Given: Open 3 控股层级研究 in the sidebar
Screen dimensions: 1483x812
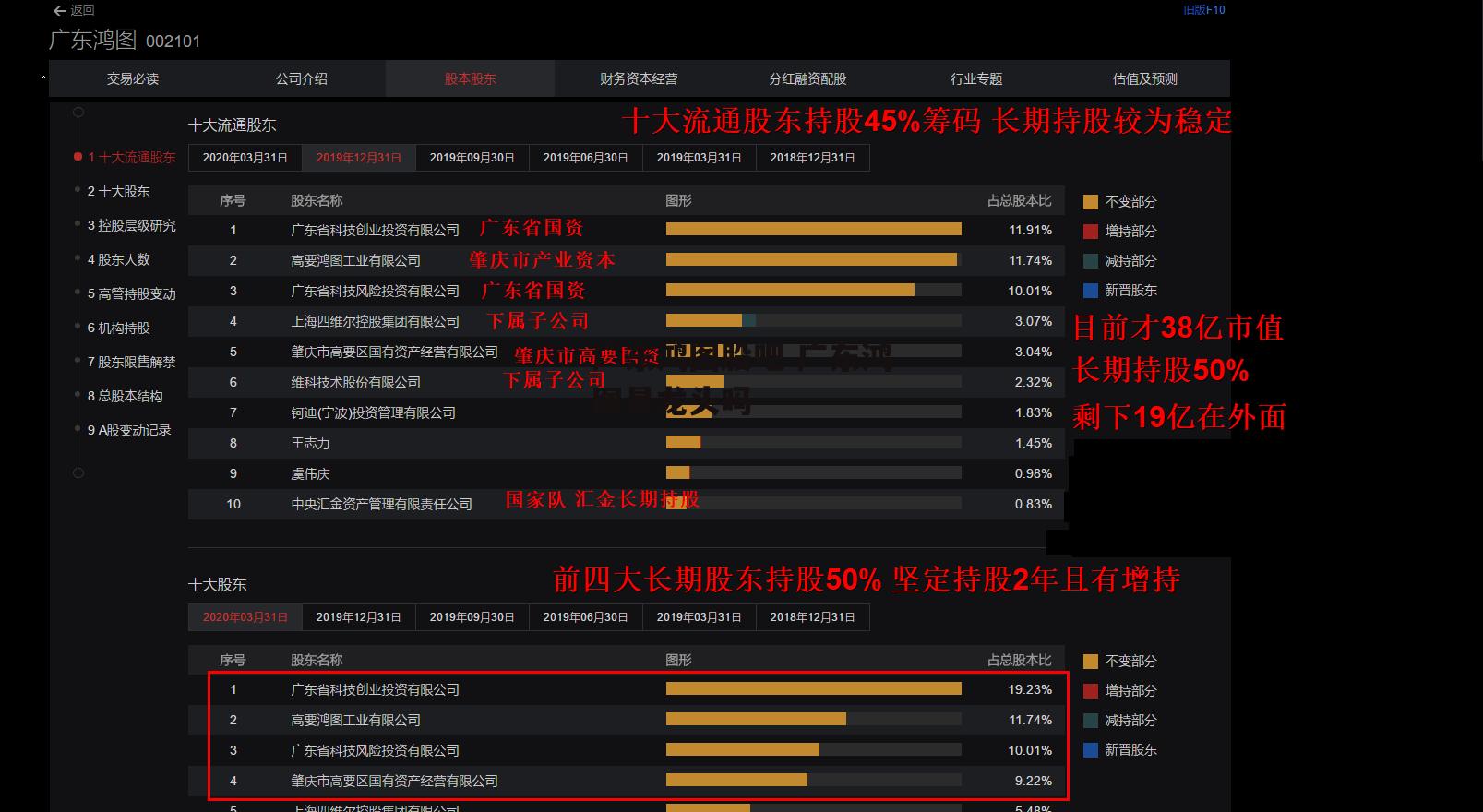Looking at the screenshot, I should [131, 225].
